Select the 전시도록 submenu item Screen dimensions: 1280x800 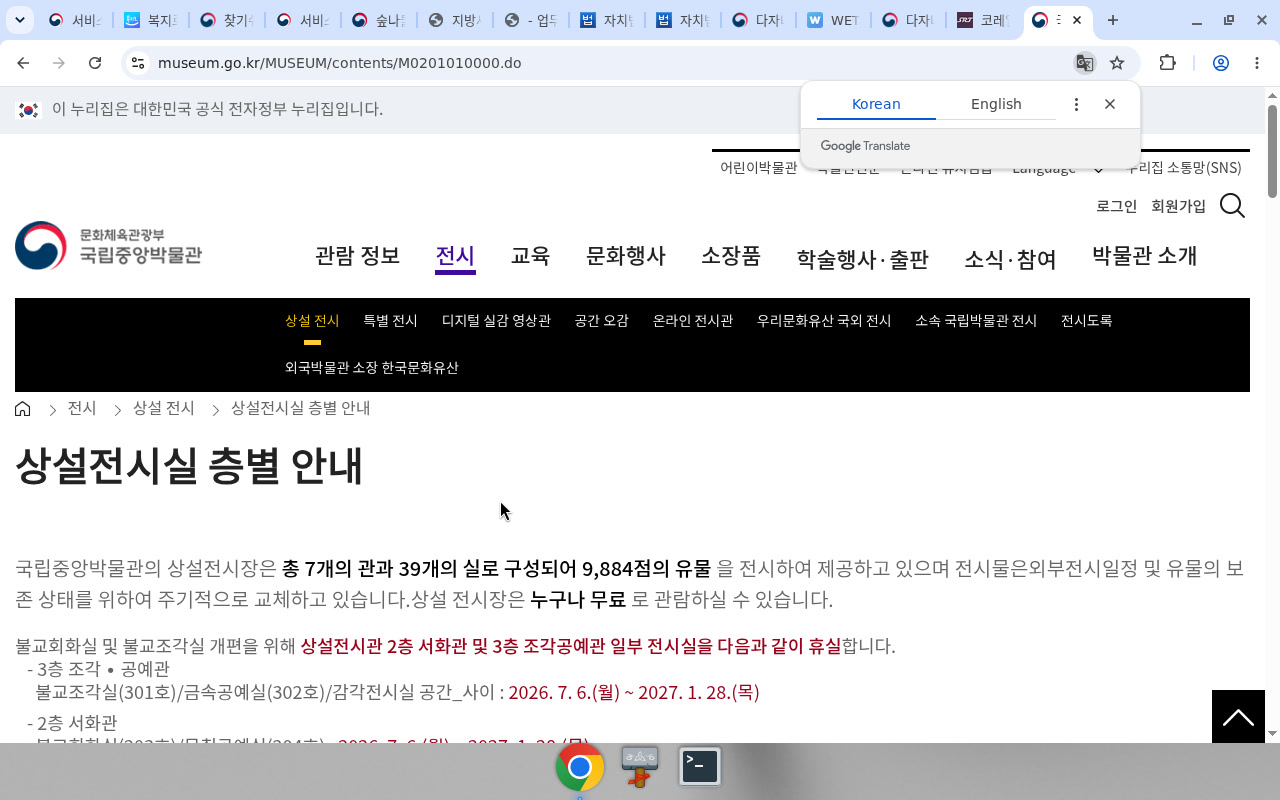click(x=1086, y=321)
